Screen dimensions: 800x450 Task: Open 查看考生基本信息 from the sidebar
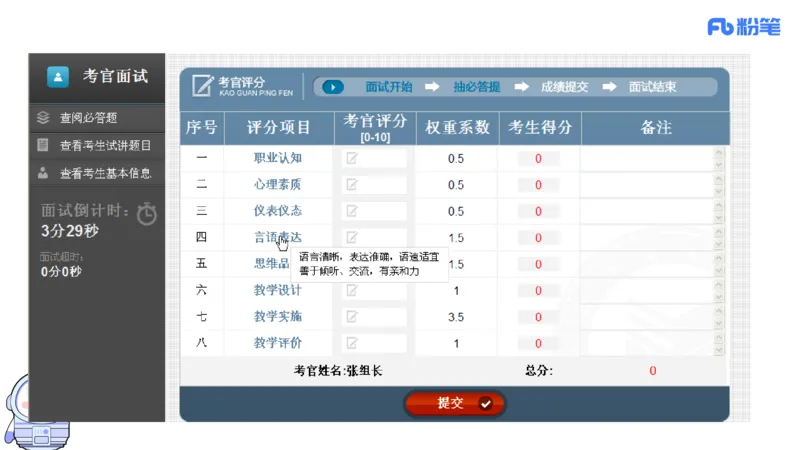click(105, 173)
